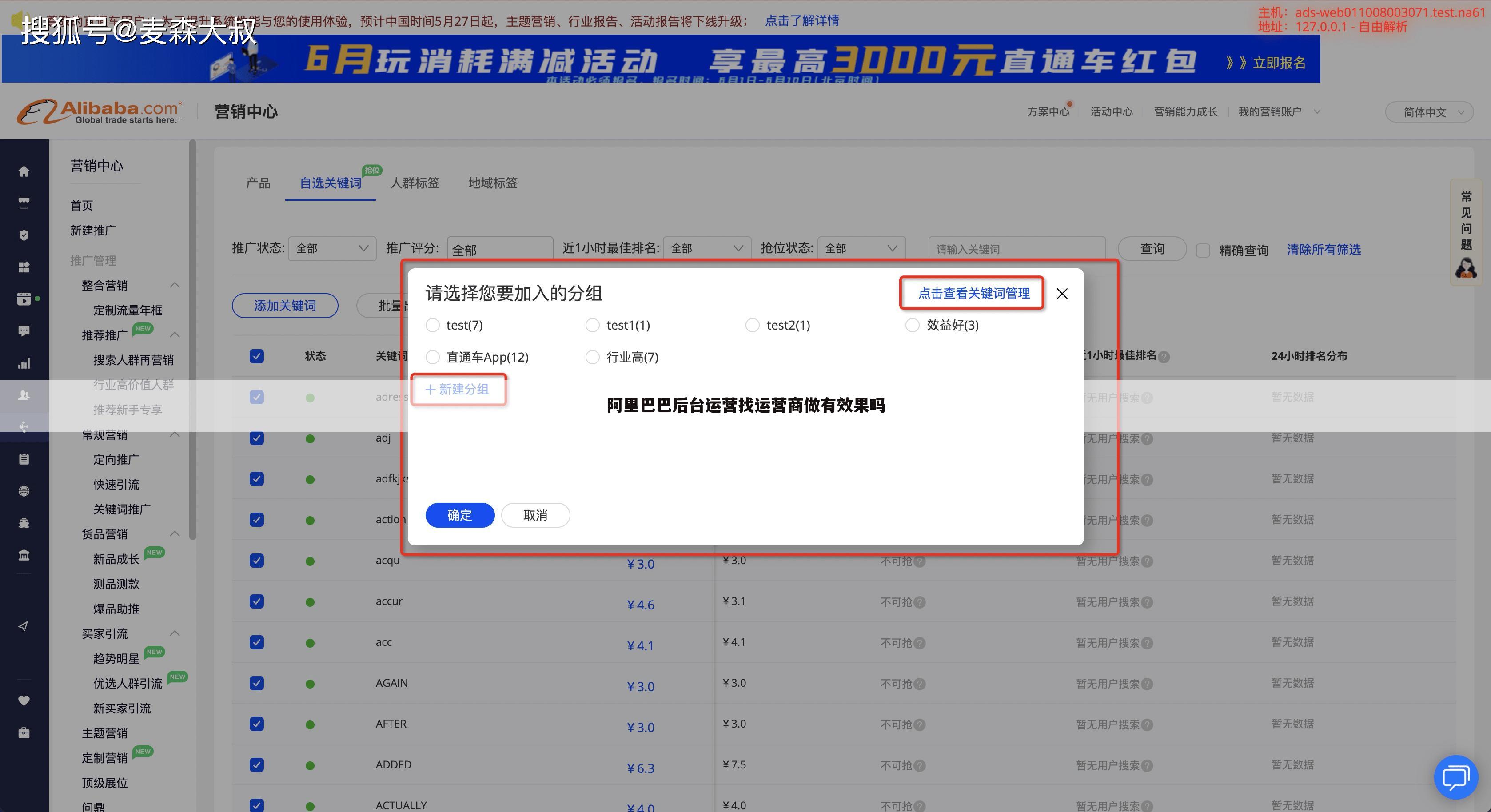Open 关键词推广 in sidebar menu
Viewport: 1491px width, 812px height.
(x=122, y=509)
